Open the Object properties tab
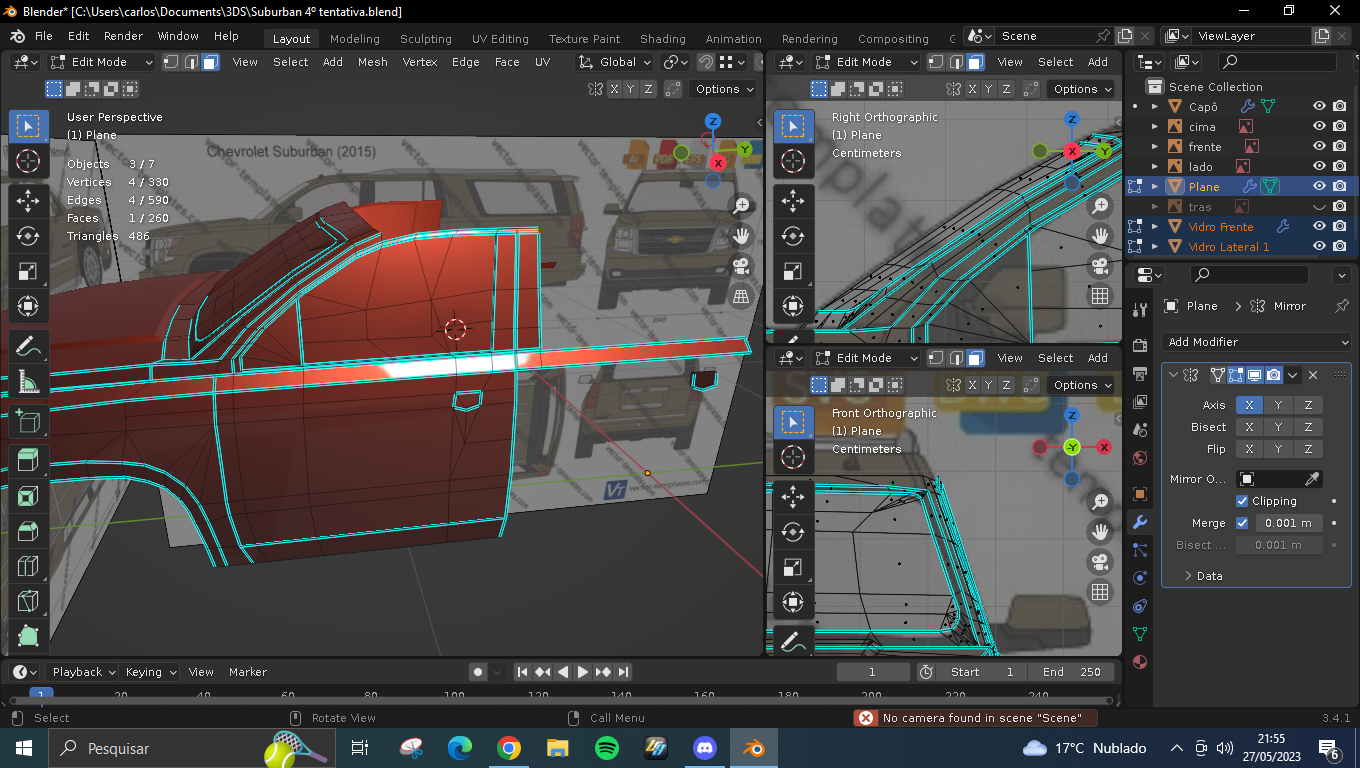Screen dimensions: 1360x768 coord(1139,494)
